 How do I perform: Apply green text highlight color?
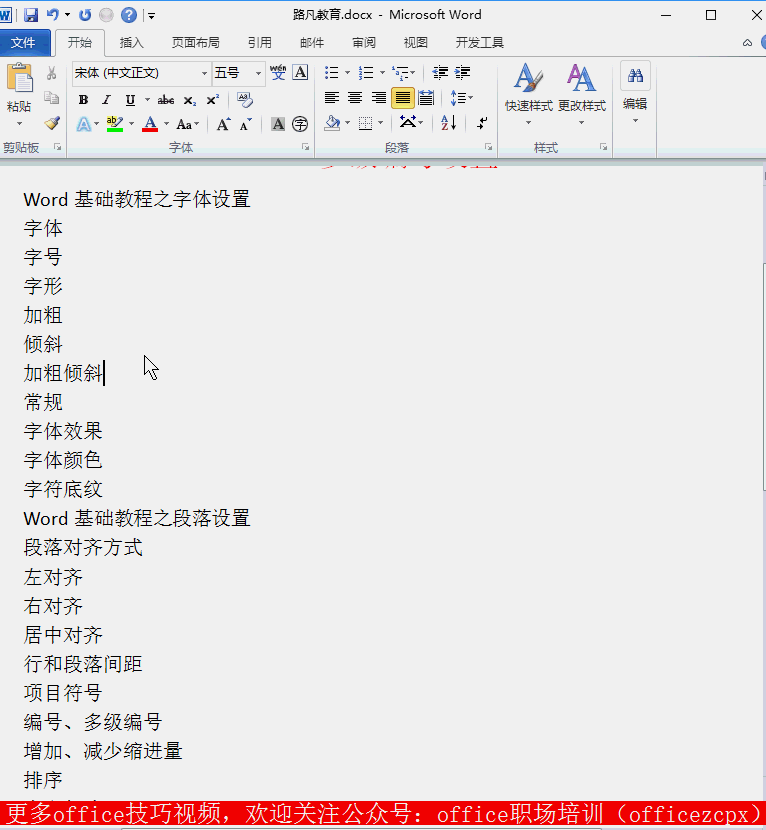pos(115,124)
